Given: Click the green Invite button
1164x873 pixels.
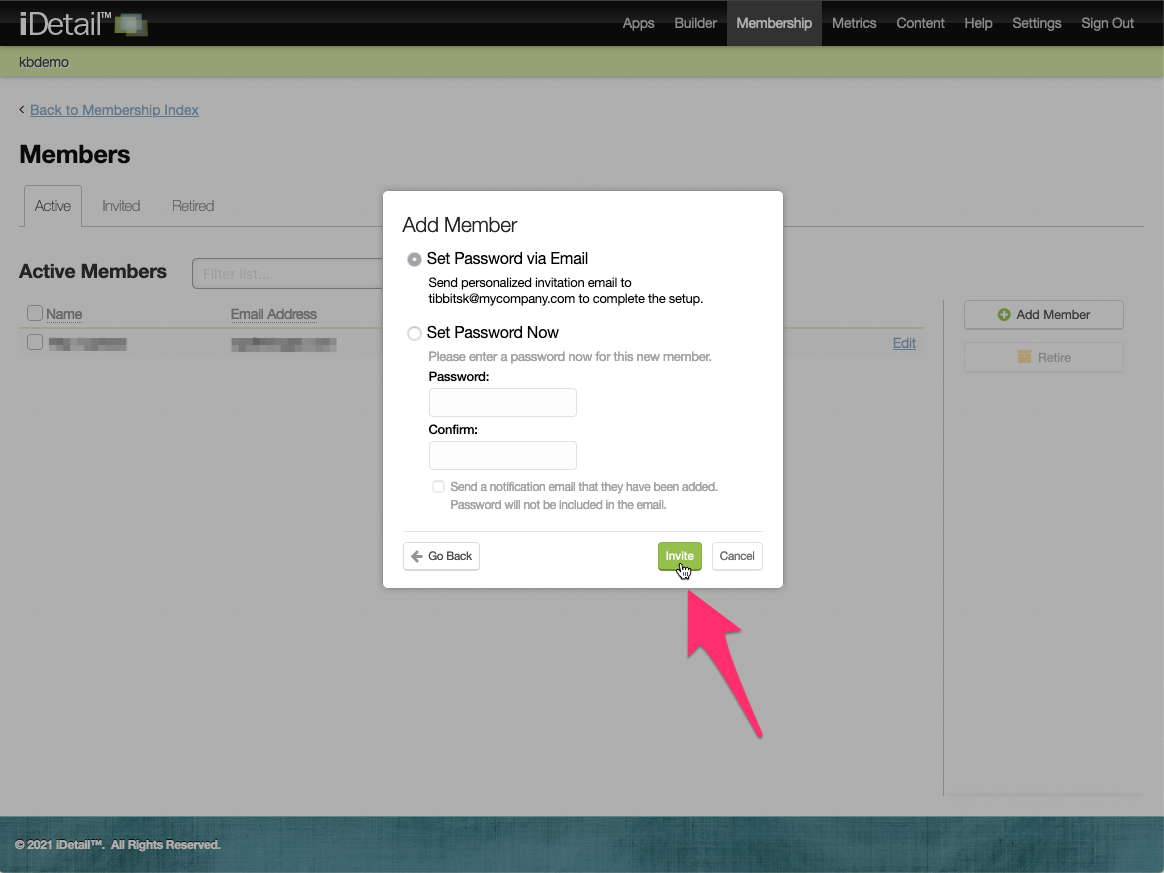Looking at the screenshot, I should coord(679,556).
